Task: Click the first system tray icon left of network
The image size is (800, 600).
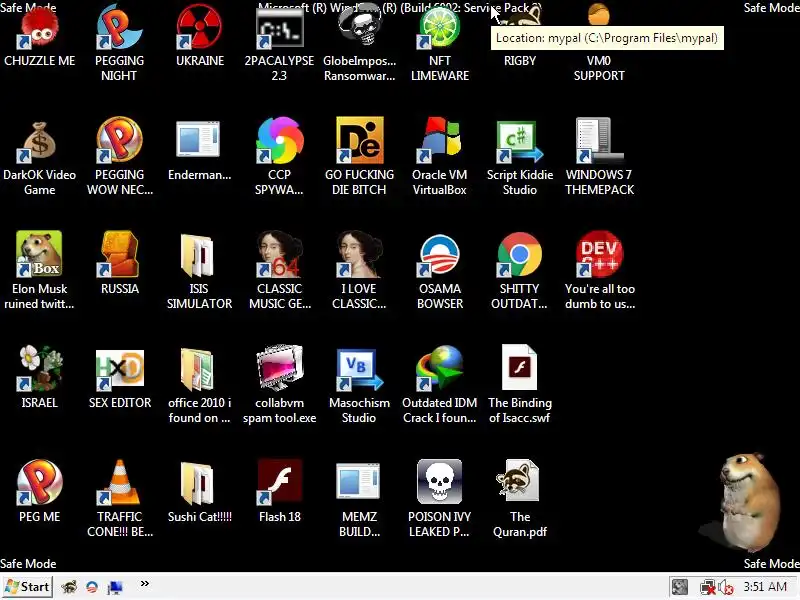Action: 680,587
